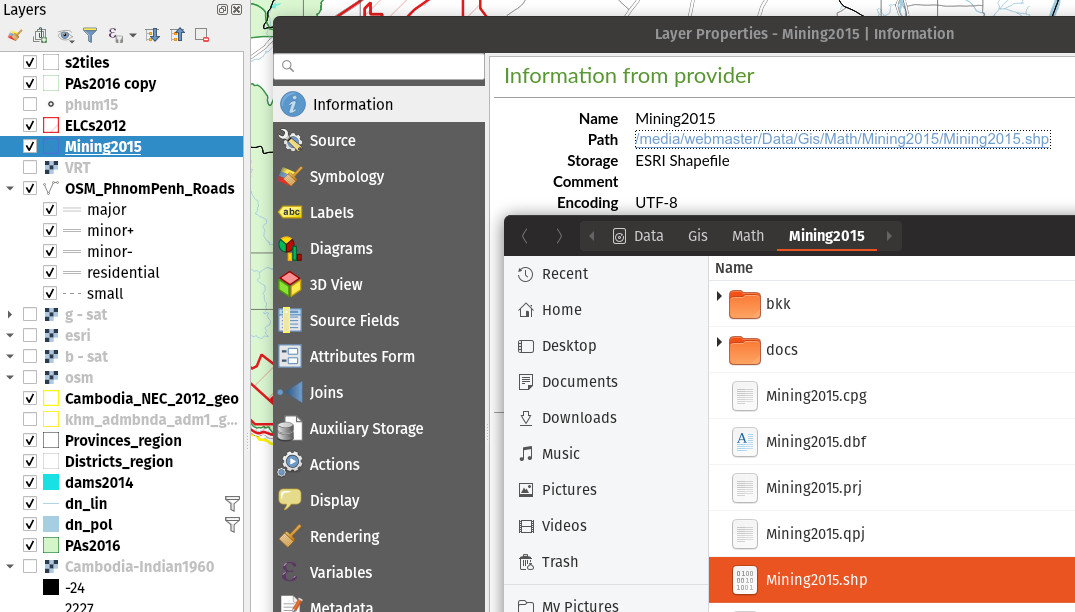Click the filter funnel icon beside dn_lin
1075x612 pixels.
(x=232, y=504)
